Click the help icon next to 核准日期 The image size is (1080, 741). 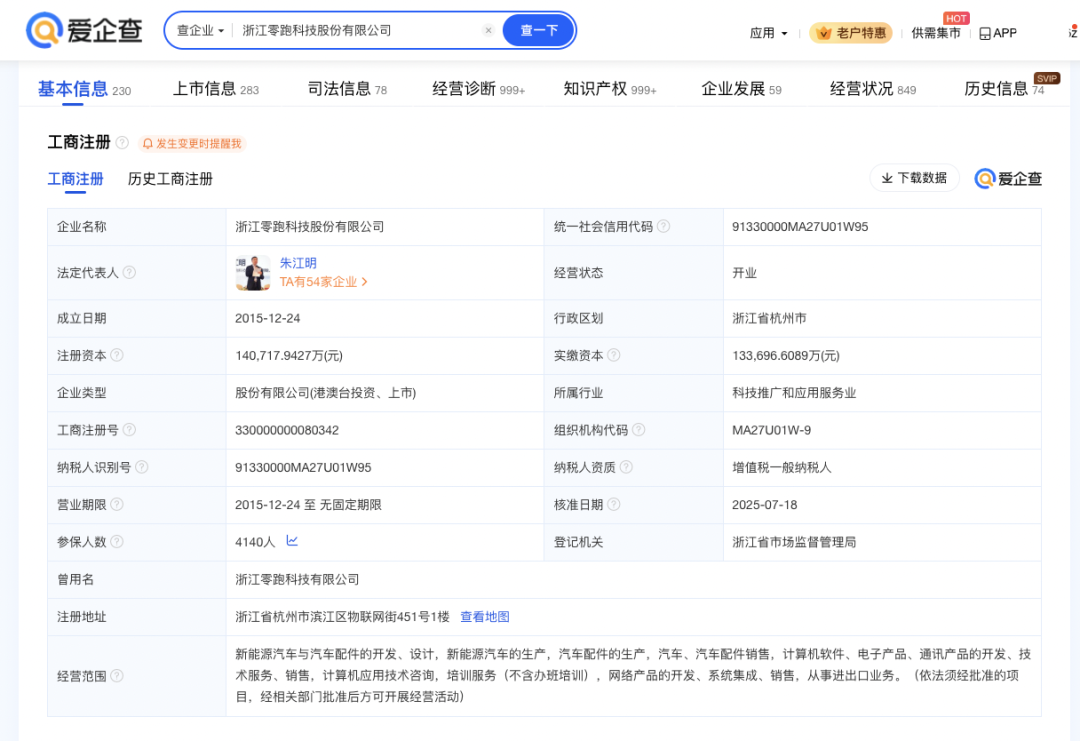point(614,505)
